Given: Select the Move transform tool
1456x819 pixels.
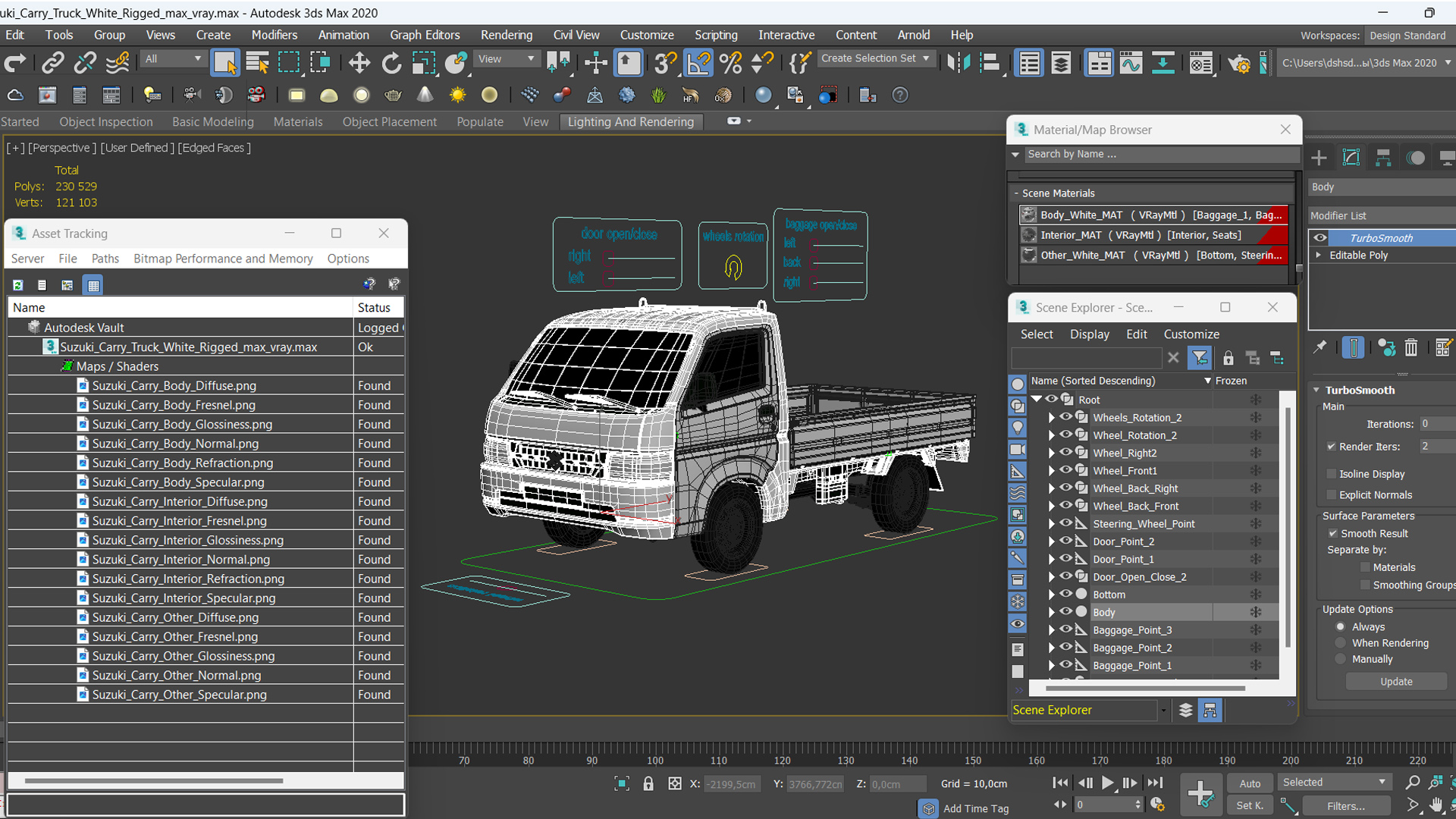Looking at the screenshot, I should tap(359, 63).
